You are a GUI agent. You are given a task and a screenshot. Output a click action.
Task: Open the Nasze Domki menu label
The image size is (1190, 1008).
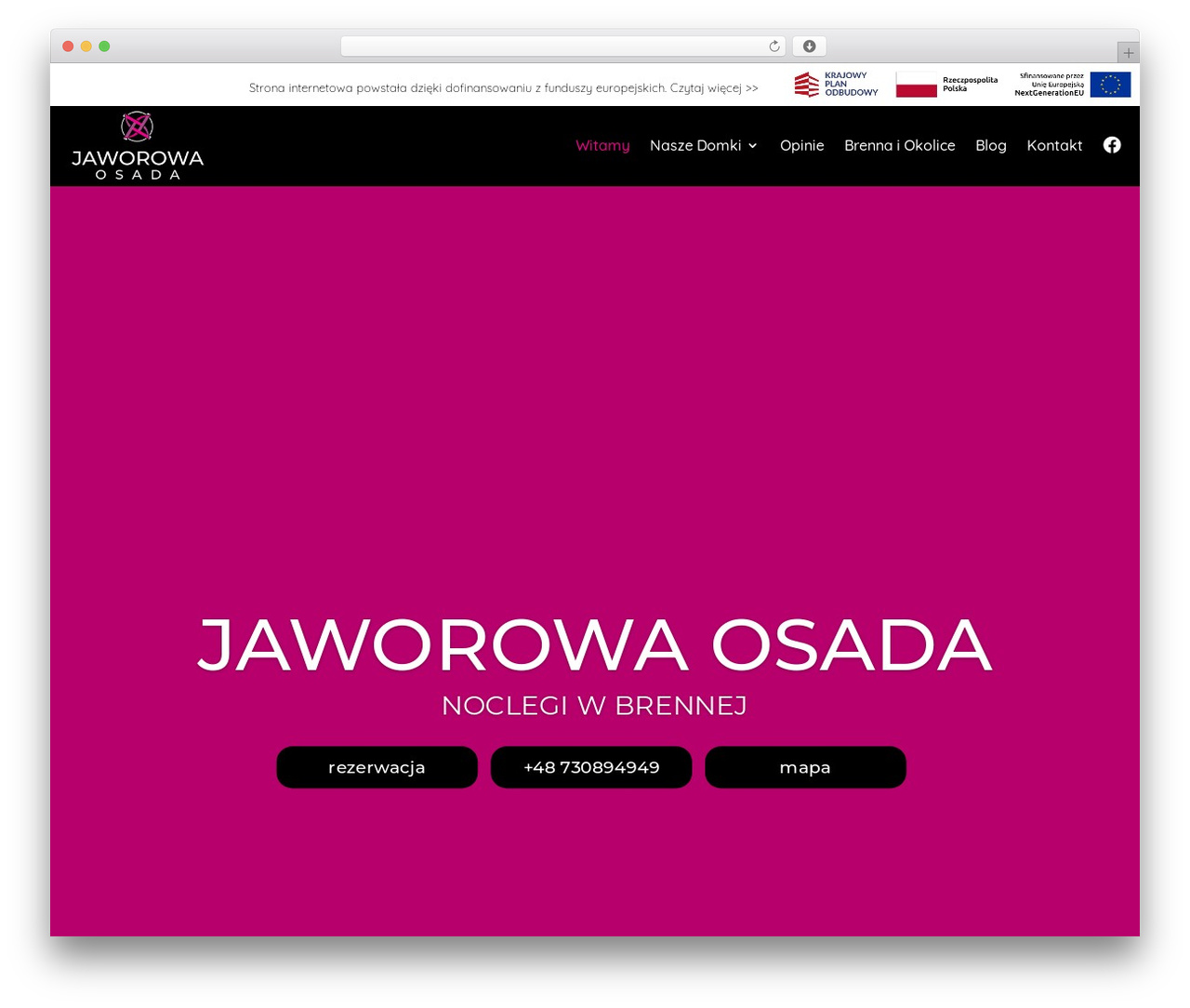(695, 145)
